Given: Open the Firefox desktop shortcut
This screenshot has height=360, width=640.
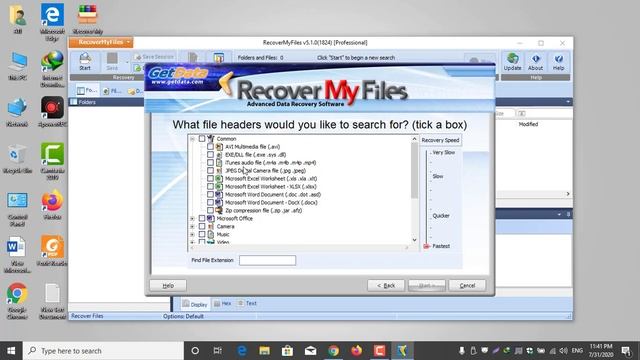Looking at the screenshot, I should tap(52, 206).
